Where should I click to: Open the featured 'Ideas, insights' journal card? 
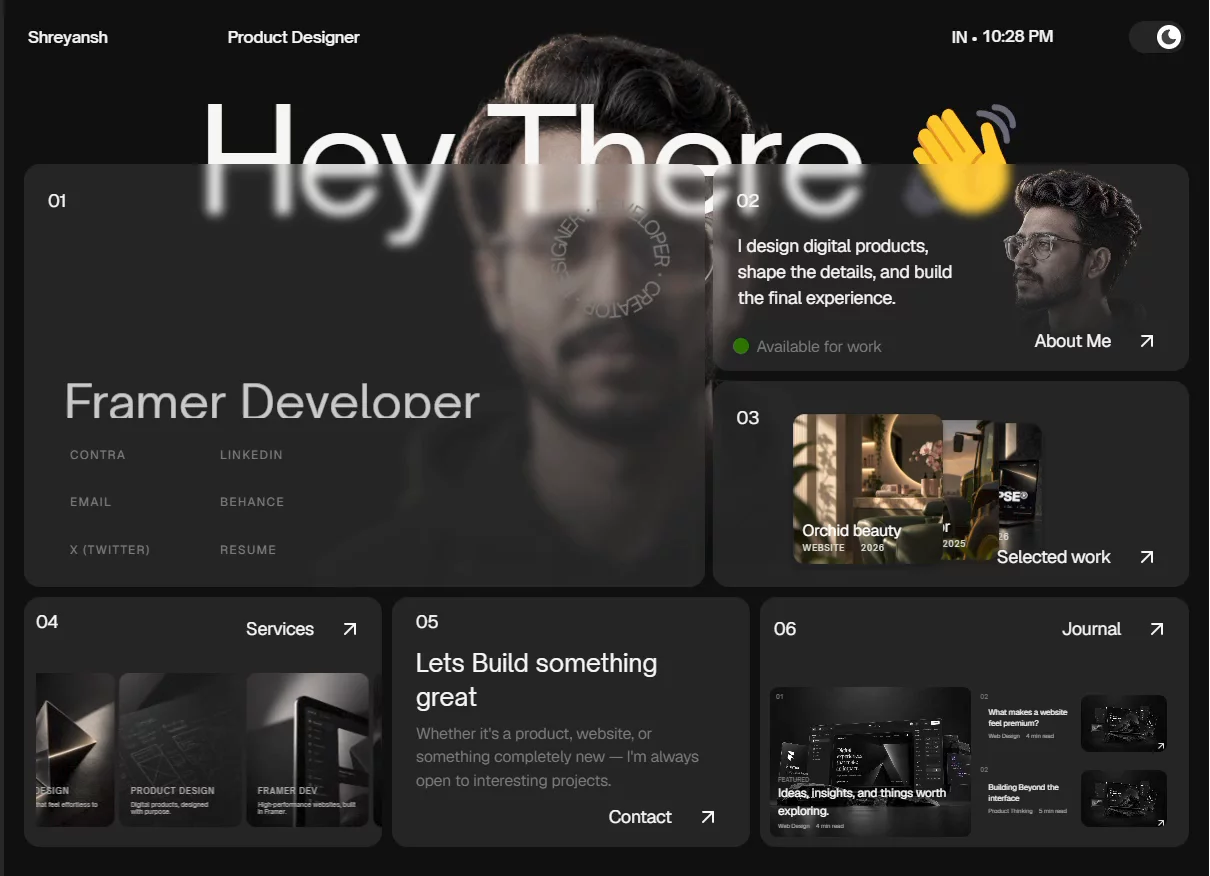(x=870, y=761)
